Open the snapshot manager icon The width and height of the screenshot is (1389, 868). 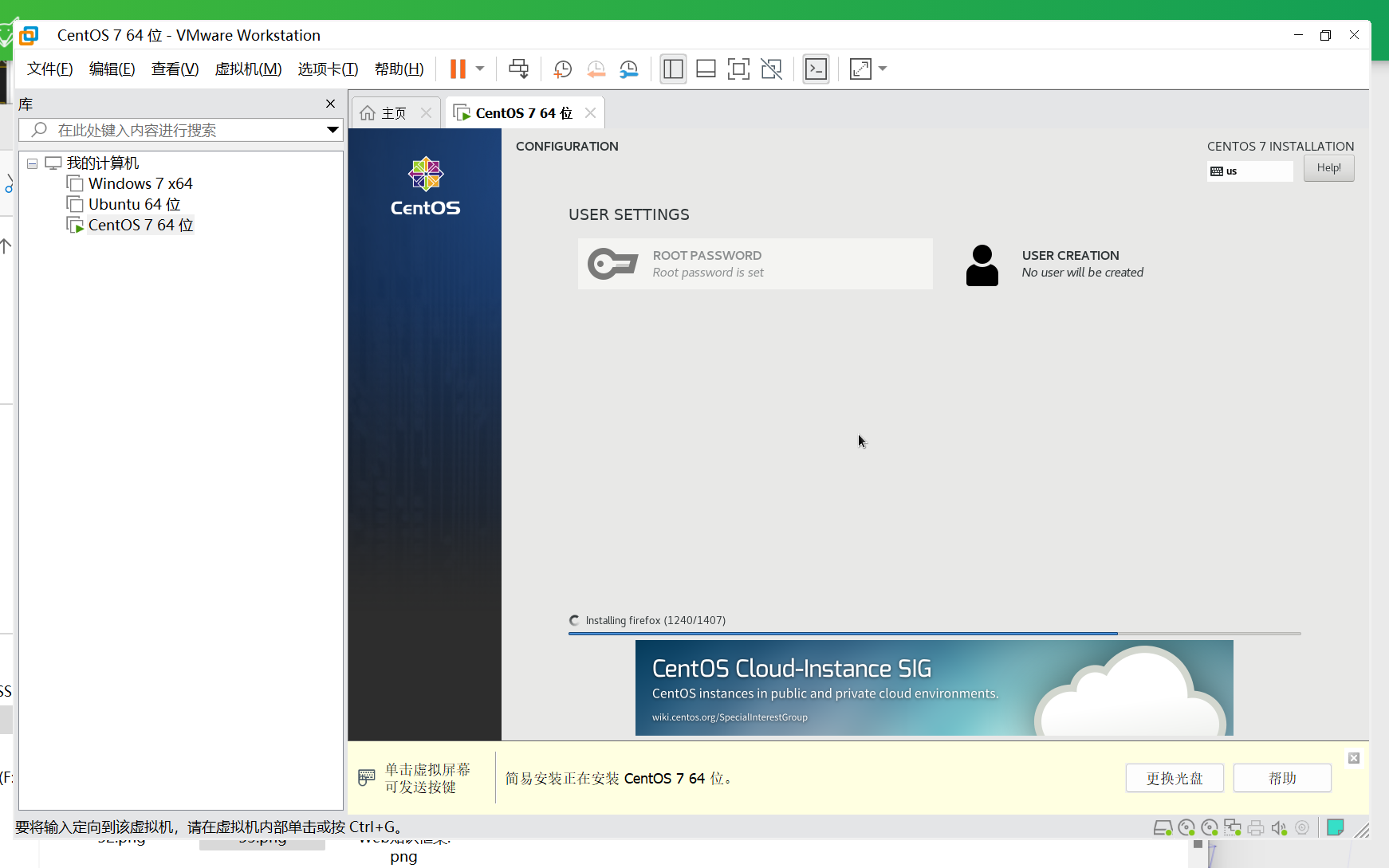(629, 69)
